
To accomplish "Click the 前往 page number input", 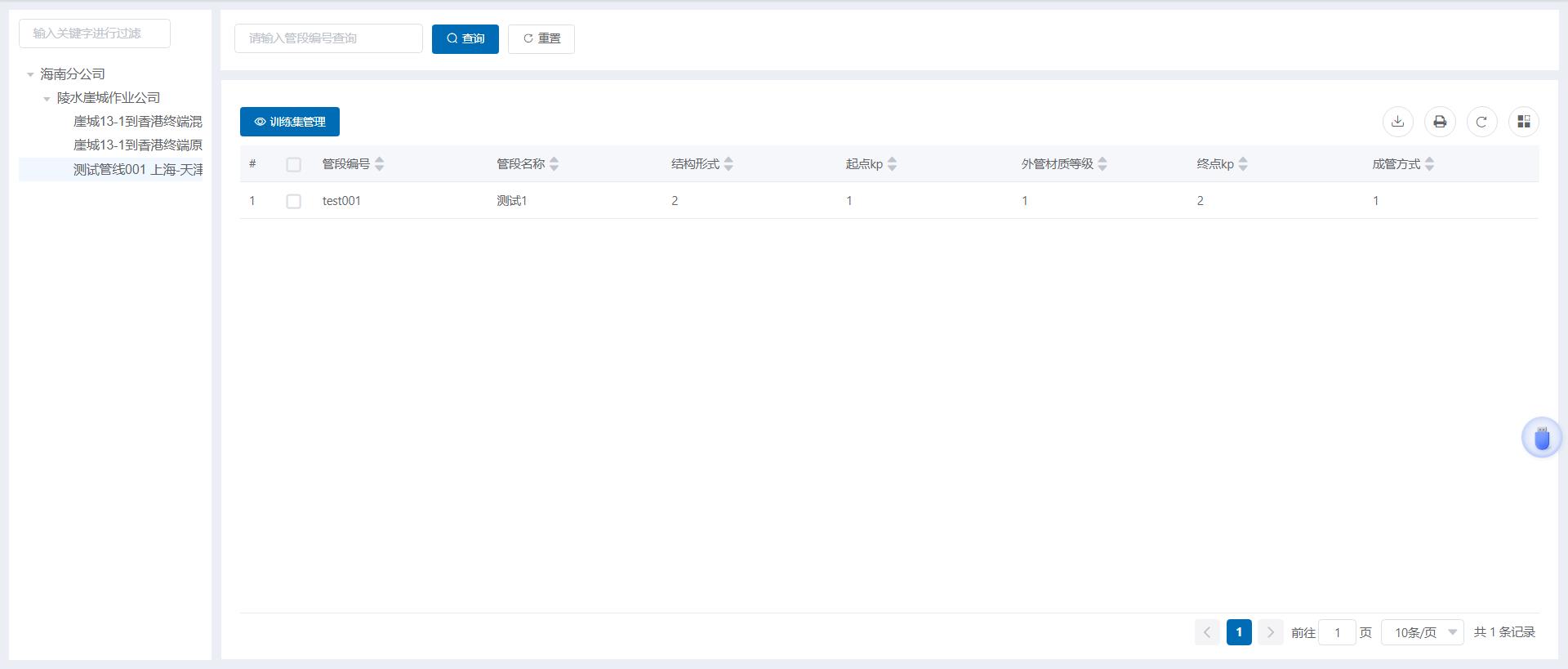I will [x=1337, y=632].
